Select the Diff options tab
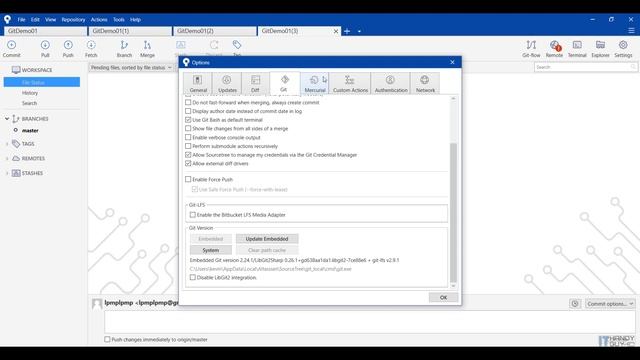Viewport: 640px width, 360px height. 255,83
